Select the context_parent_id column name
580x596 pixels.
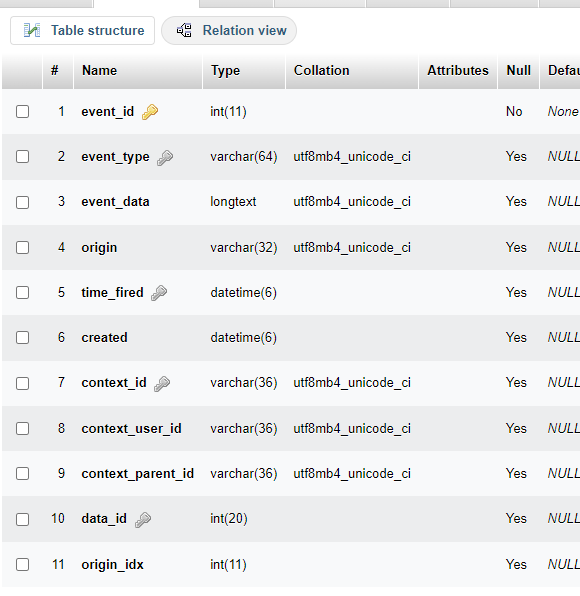[138, 474]
